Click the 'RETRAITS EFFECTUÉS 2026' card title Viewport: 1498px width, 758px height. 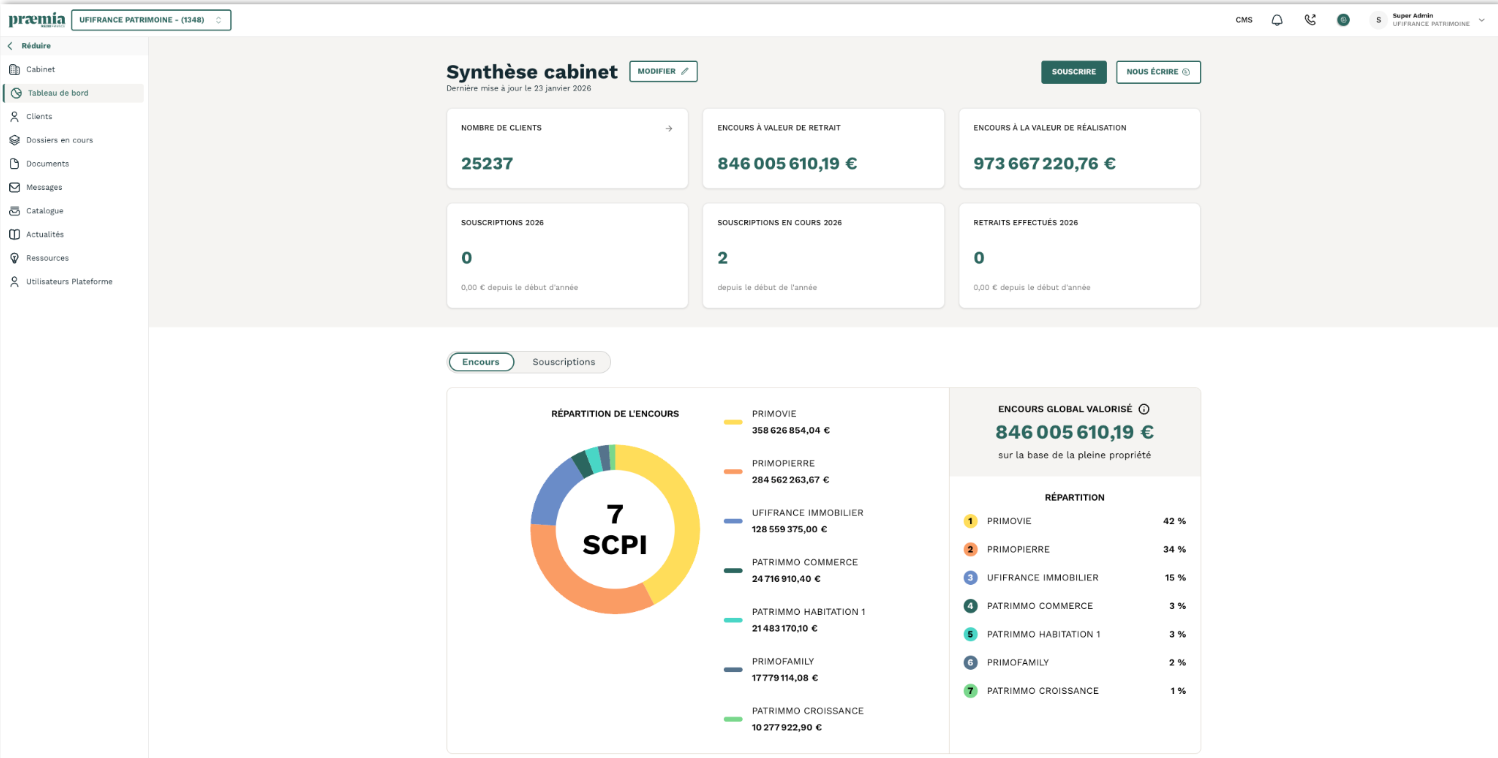[1026, 223]
